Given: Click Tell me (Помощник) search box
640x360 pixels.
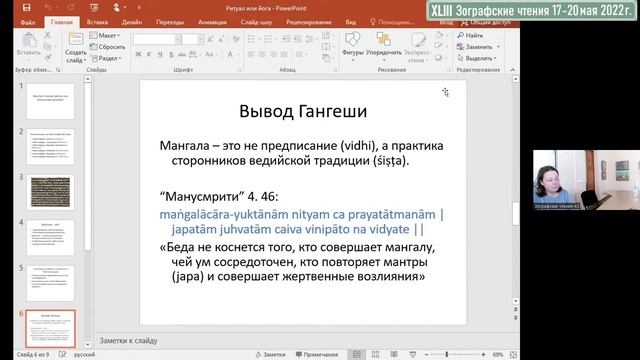Looking at the screenshot, I should pyautogui.click(x=392, y=22).
